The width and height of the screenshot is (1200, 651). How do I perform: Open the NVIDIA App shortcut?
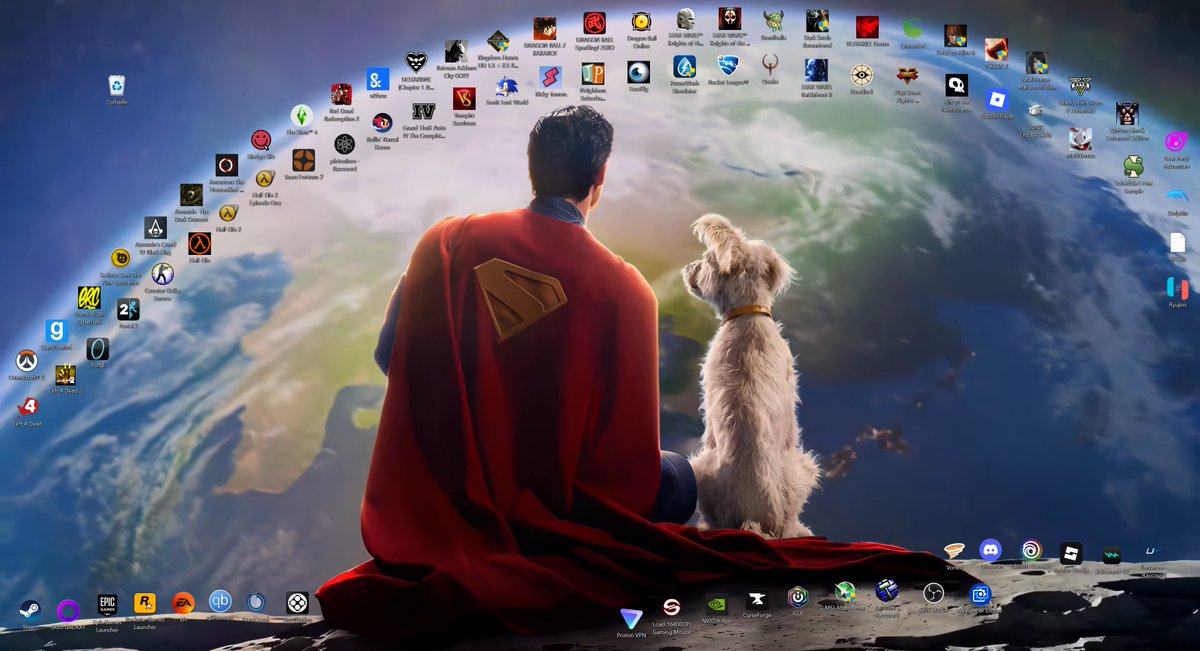[717, 604]
